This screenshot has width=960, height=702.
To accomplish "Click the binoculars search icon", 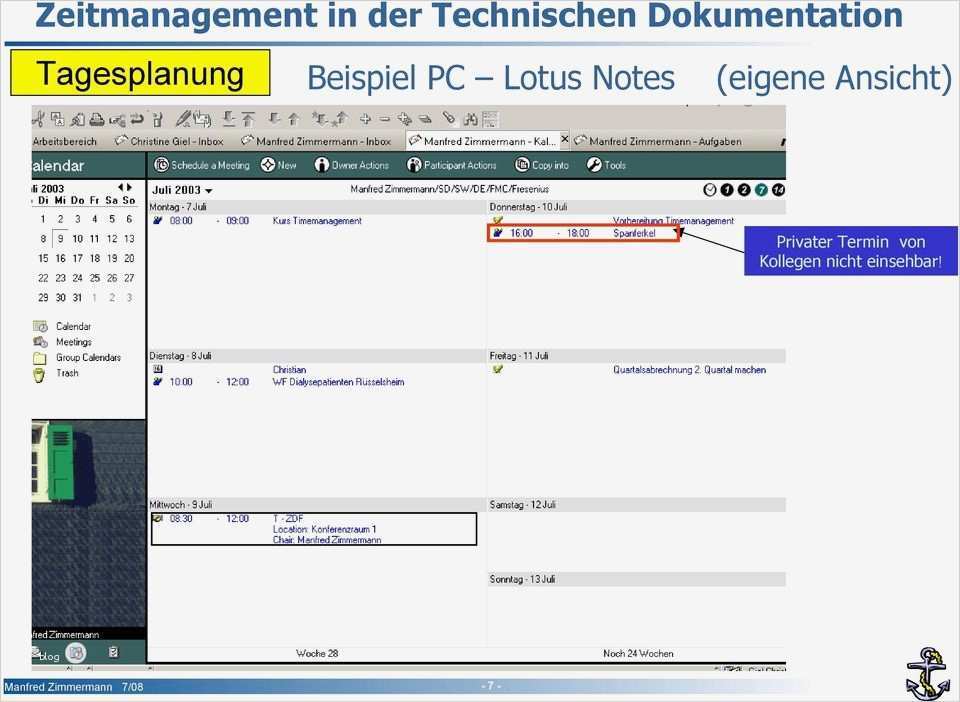I will click(x=471, y=119).
